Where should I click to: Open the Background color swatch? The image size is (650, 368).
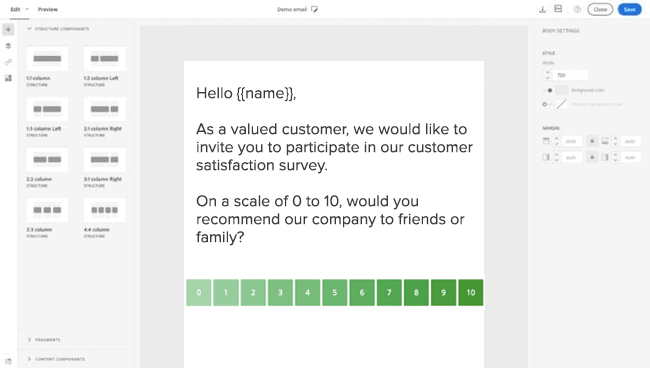click(562, 90)
